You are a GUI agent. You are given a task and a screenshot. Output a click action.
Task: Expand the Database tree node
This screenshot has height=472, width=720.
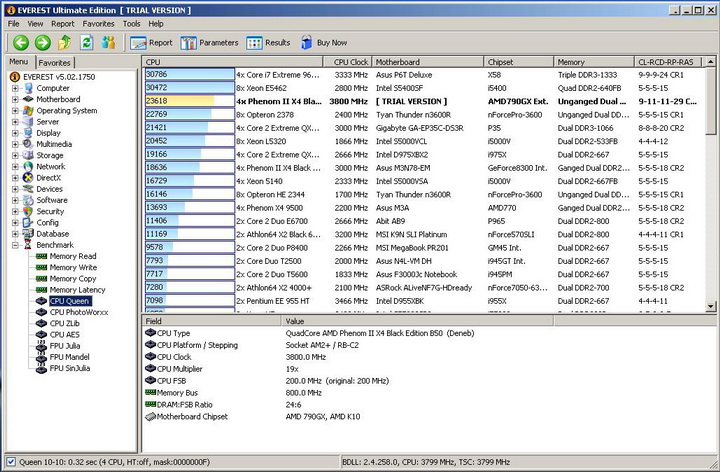tap(15, 234)
